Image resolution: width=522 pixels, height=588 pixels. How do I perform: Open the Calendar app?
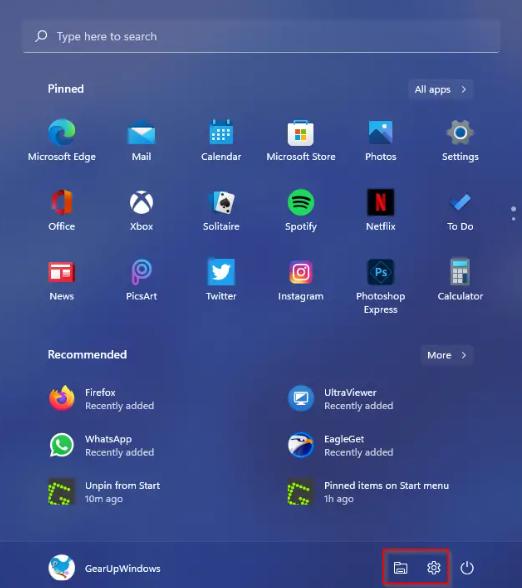click(221, 141)
